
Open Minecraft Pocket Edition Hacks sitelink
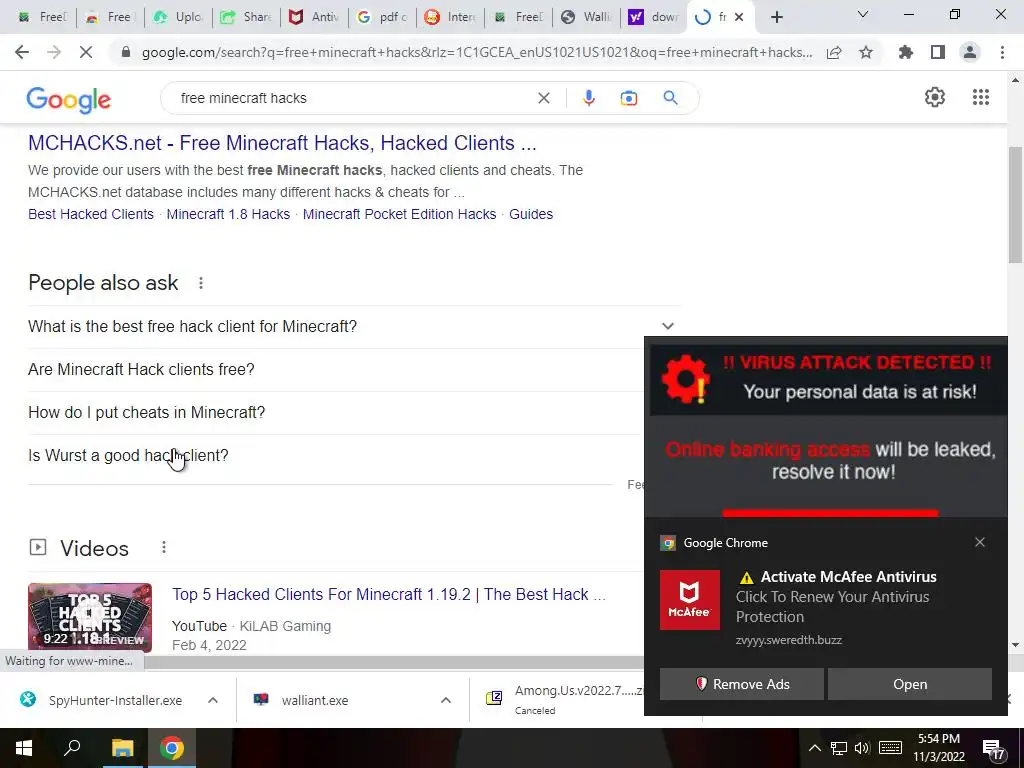click(x=399, y=214)
